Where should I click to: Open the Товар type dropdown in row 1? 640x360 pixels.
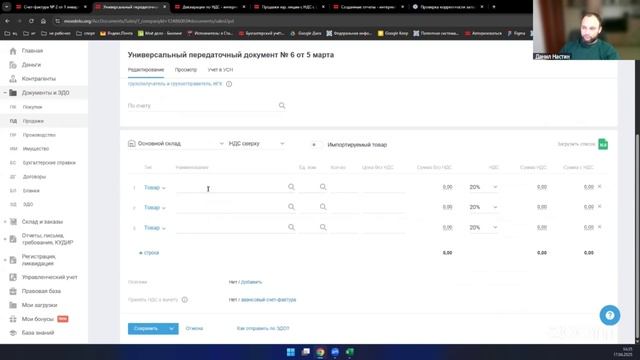click(x=154, y=188)
